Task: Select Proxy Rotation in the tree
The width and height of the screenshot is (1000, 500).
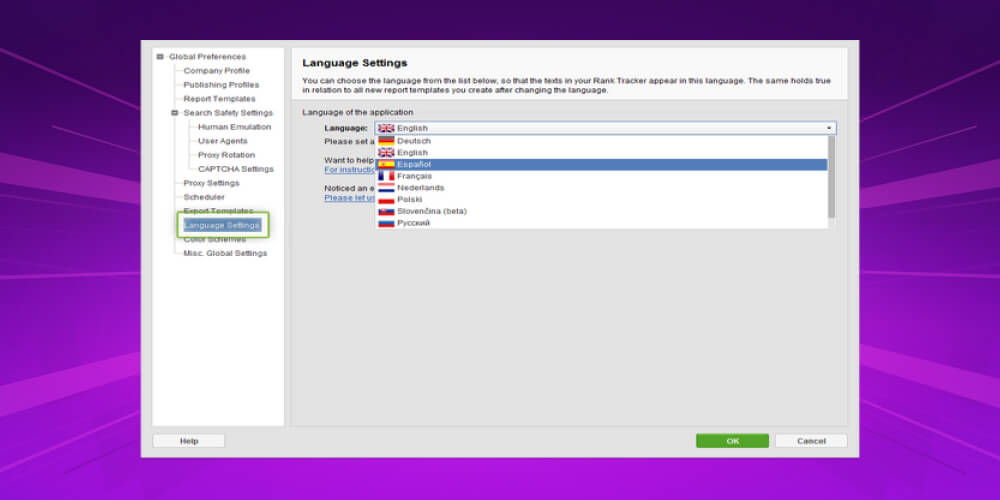Action: point(226,155)
